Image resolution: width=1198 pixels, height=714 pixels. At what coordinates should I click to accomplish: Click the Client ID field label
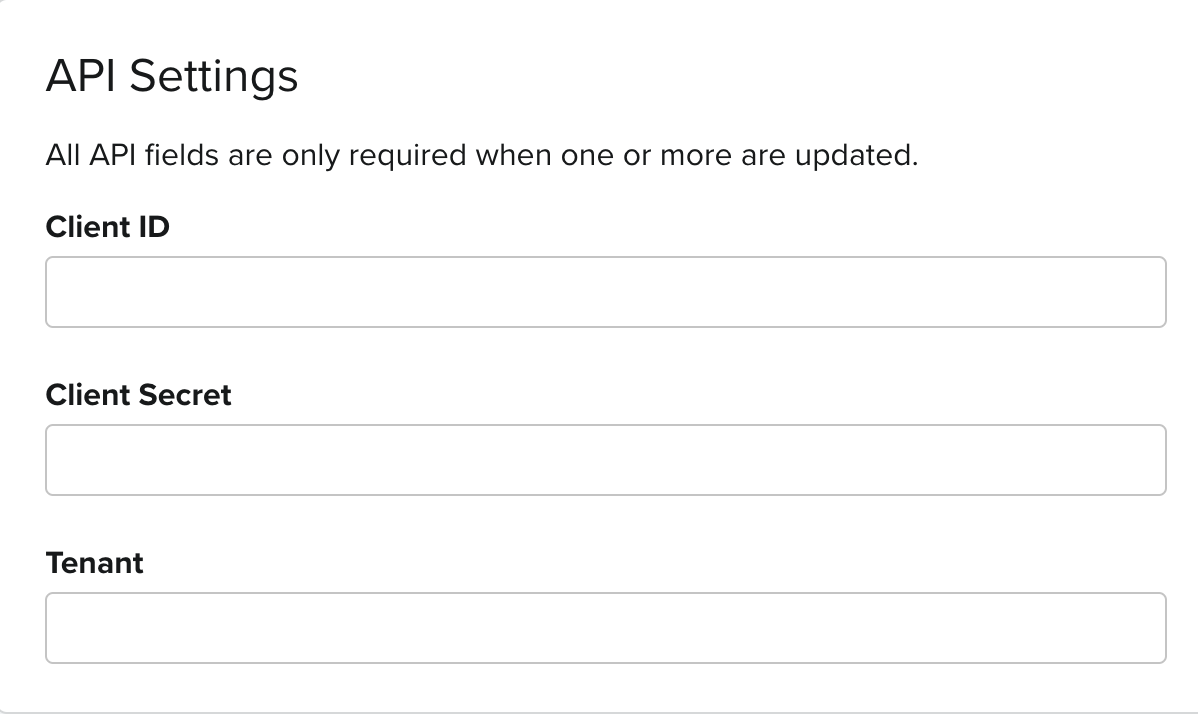click(x=108, y=228)
